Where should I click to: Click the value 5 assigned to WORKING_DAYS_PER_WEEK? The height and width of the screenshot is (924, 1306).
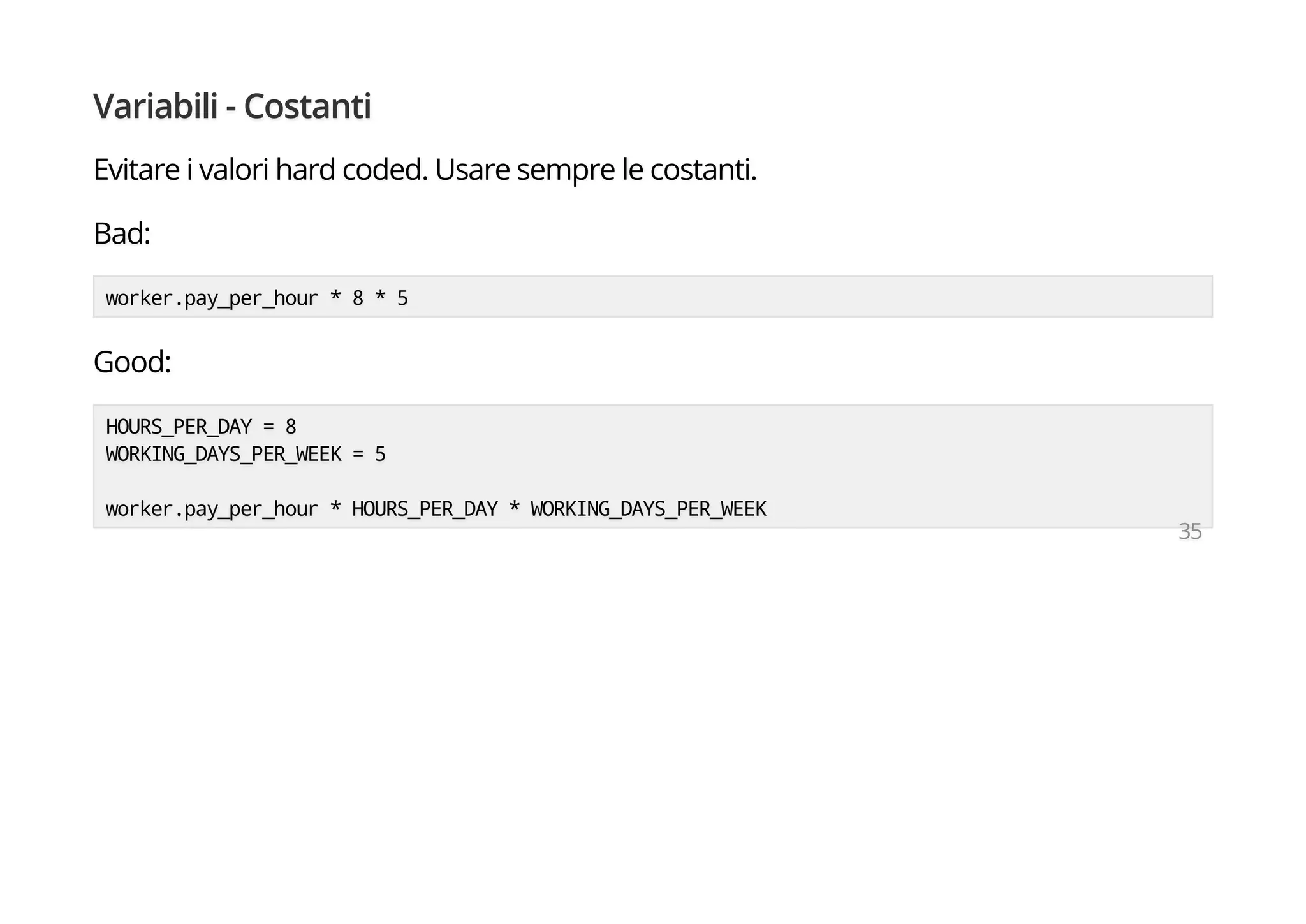point(380,455)
